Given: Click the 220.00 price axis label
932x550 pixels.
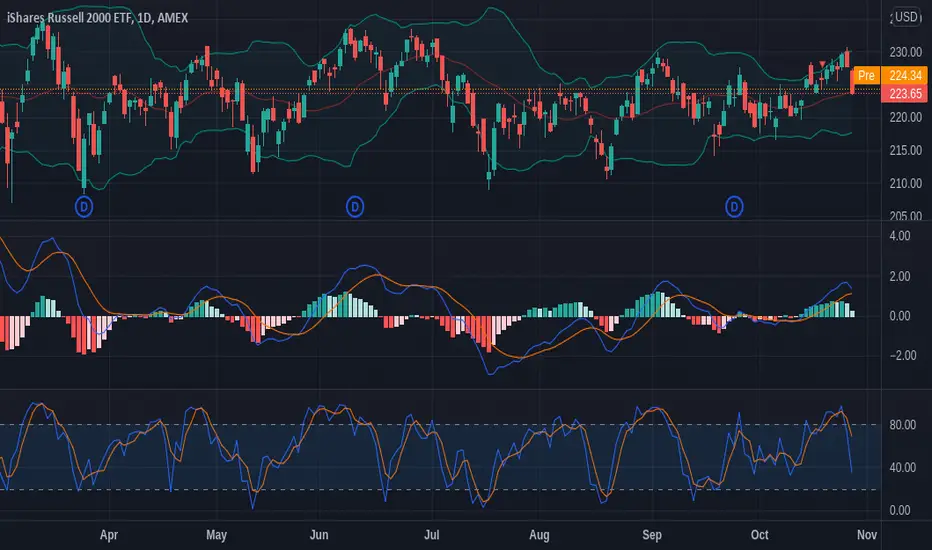Looking at the screenshot, I should point(905,117).
